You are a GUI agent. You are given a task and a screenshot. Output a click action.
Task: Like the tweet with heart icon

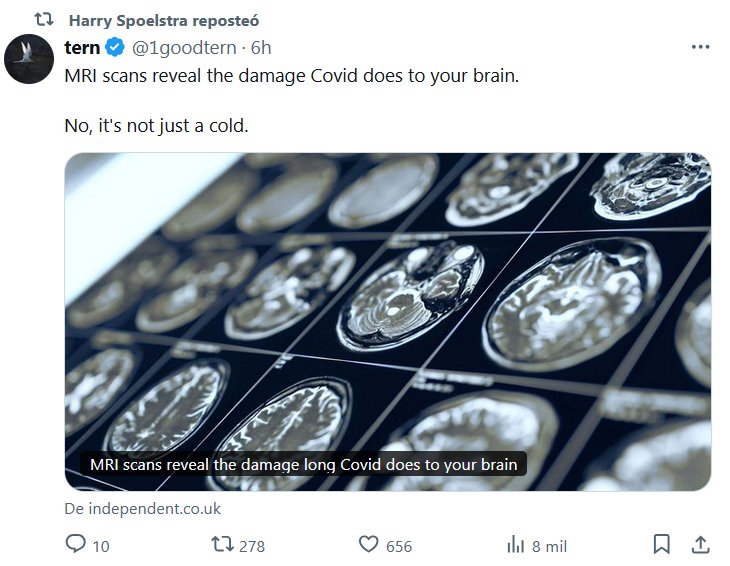pos(369,545)
